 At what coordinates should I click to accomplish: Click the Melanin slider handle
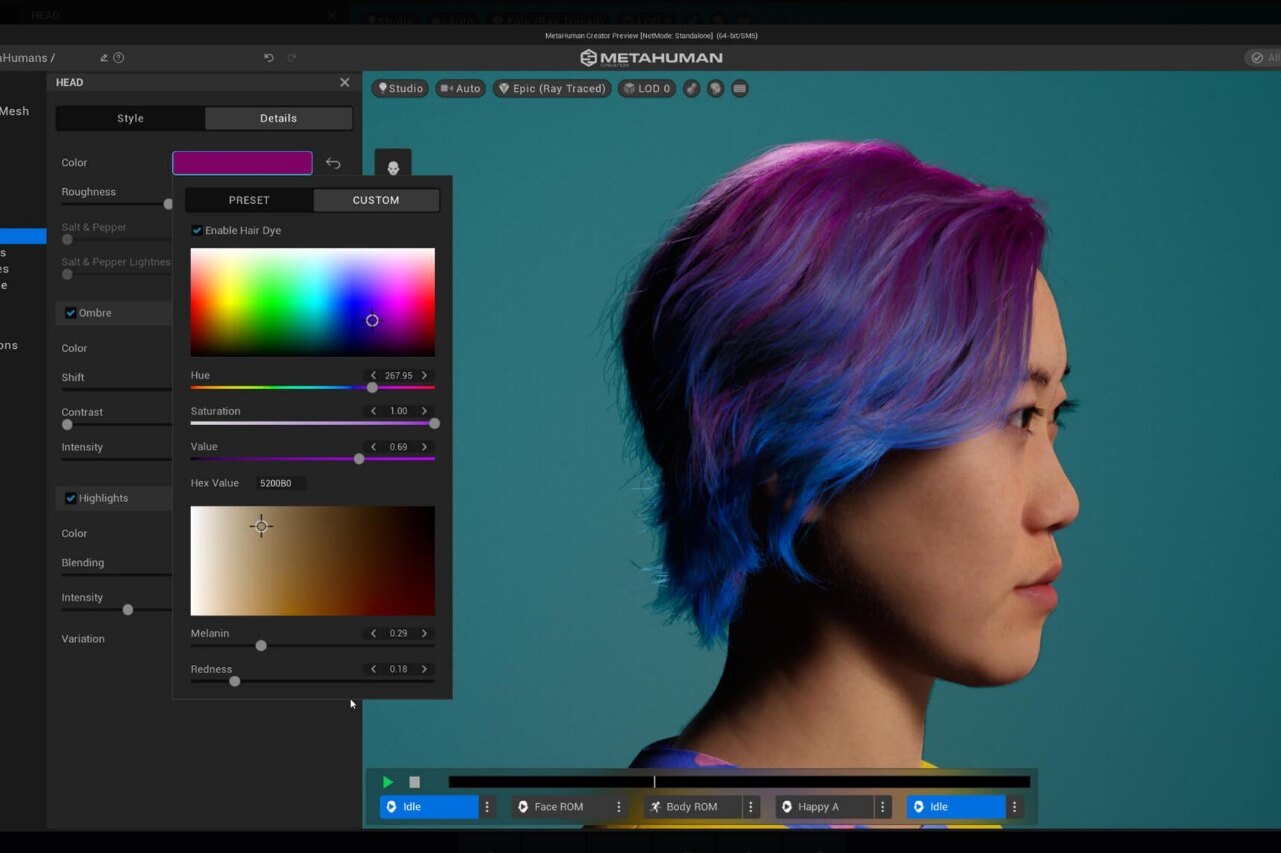point(261,645)
